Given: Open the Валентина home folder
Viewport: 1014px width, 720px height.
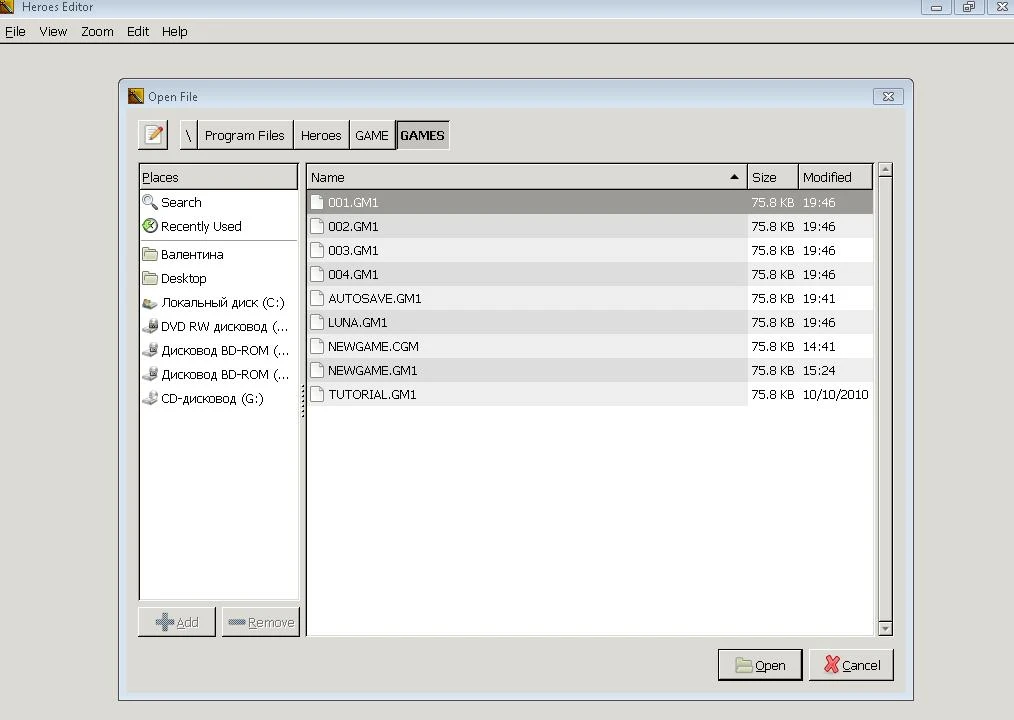Looking at the screenshot, I should pyautogui.click(x=191, y=254).
